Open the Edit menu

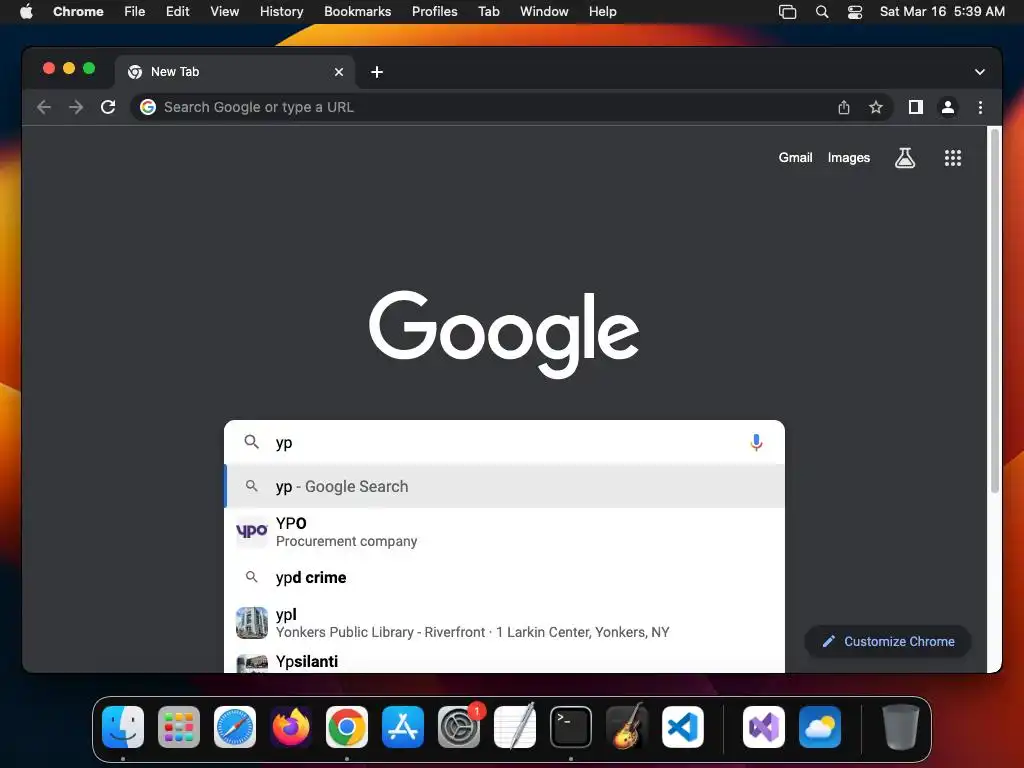point(177,11)
